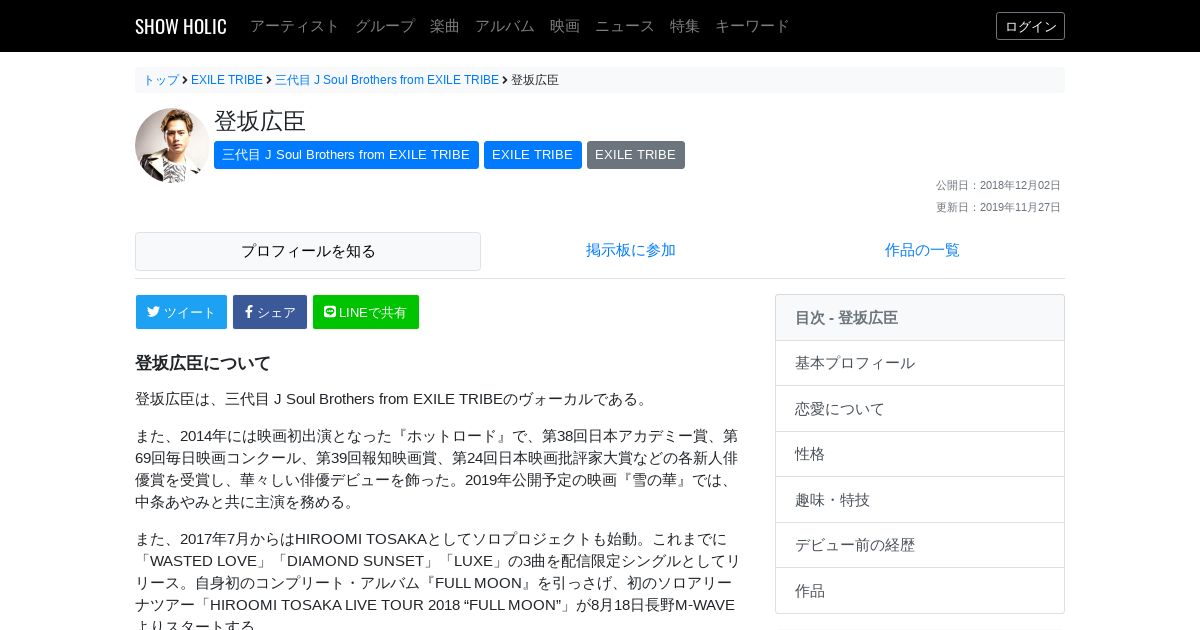Click the SHOW HOLIC site logo
Viewport: 1200px width, 630px height.
click(181, 26)
